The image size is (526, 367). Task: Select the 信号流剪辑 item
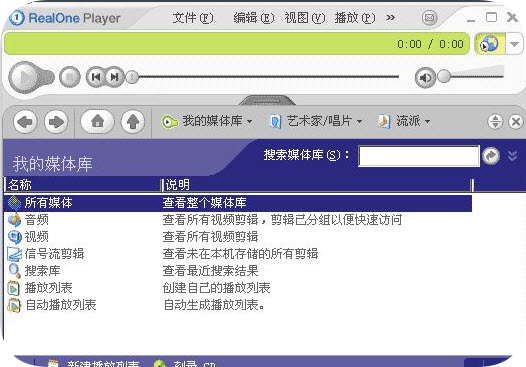pos(54,254)
